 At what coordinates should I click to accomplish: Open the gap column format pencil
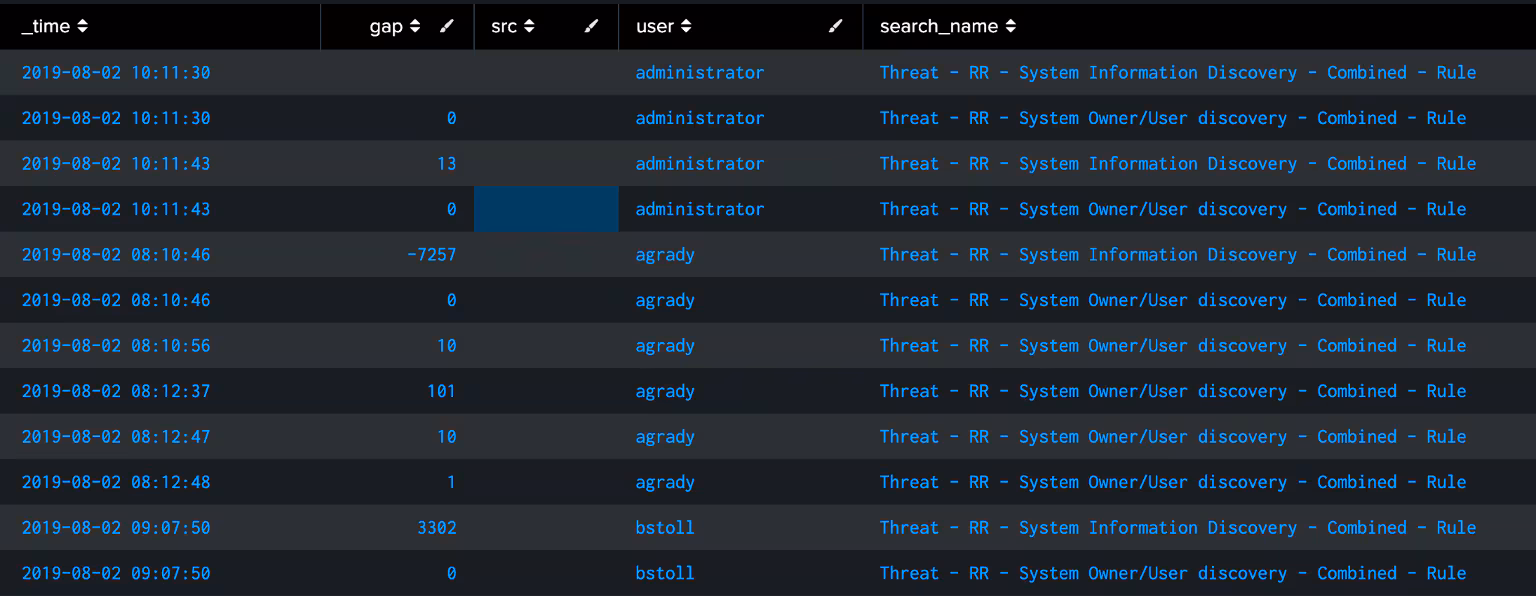(x=446, y=26)
